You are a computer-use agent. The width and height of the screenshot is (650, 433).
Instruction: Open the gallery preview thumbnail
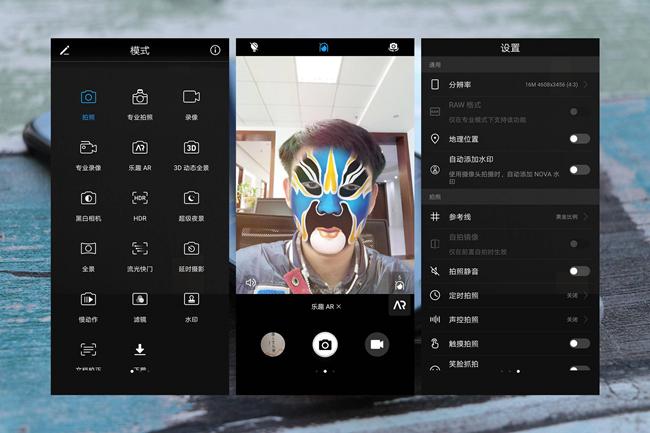(273, 344)
